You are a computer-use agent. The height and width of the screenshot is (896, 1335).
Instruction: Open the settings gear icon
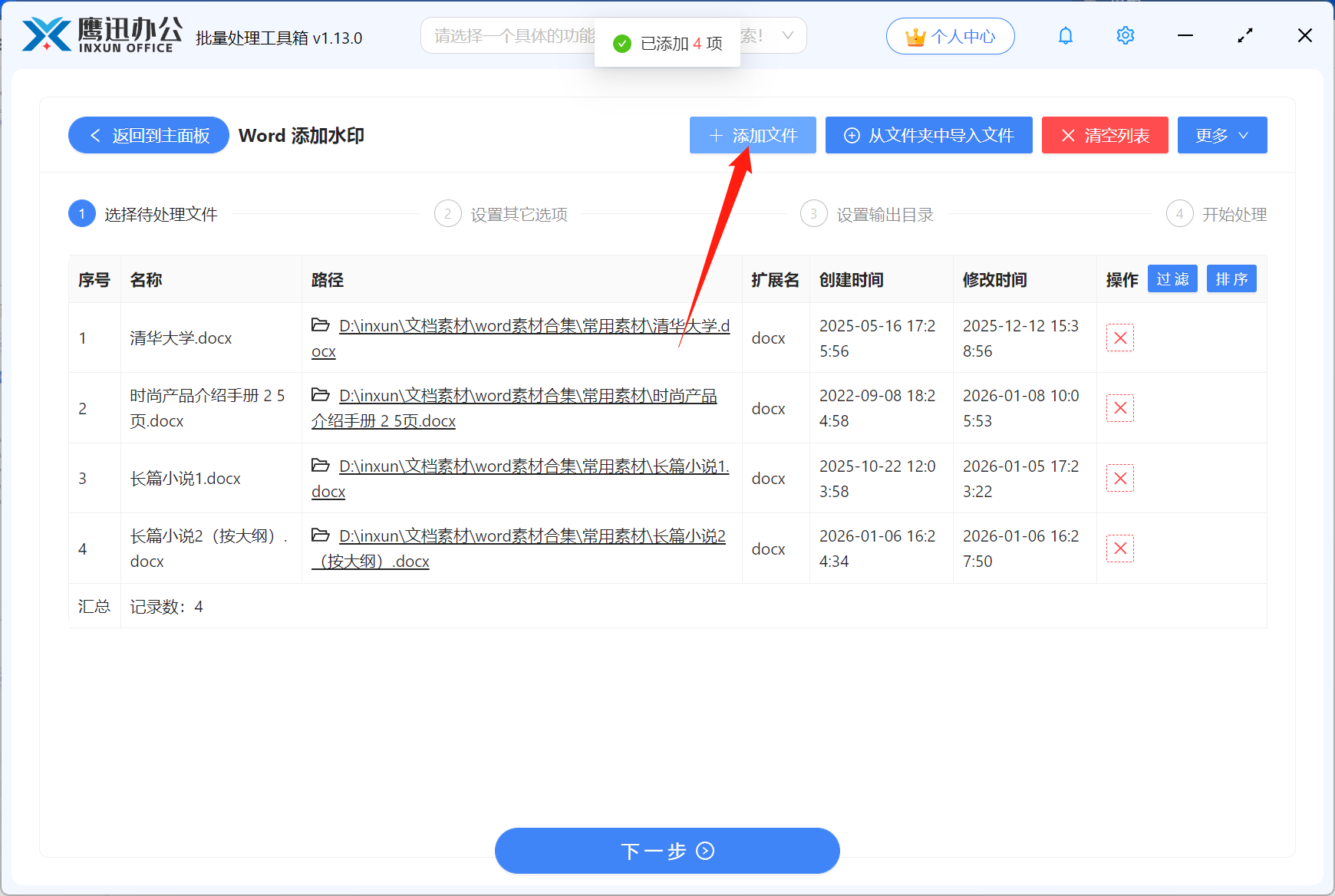1125,35
